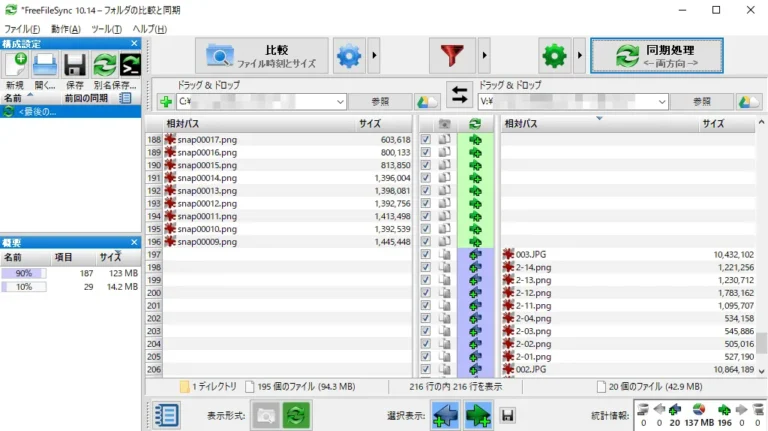
Task: Uncheck the checkbox for snap00012.png
Action: coord(426,203)
